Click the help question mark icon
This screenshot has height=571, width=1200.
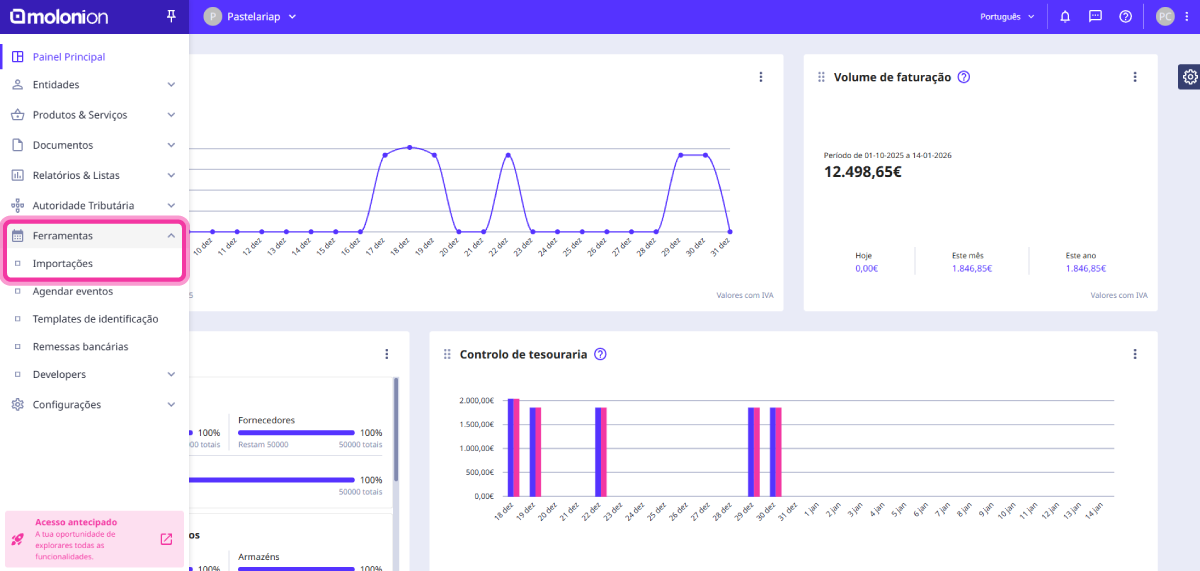(x=1125, y=16)
